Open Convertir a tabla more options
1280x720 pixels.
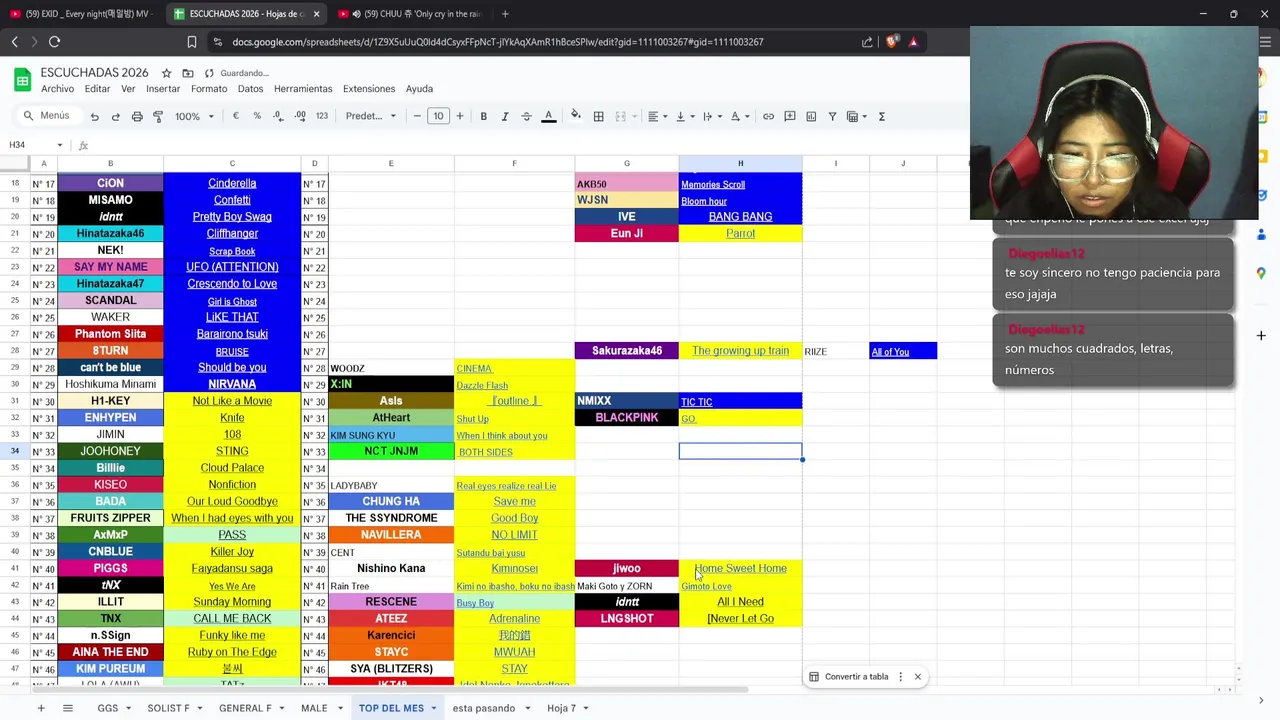pyautogui.click(x=900, y=677)
